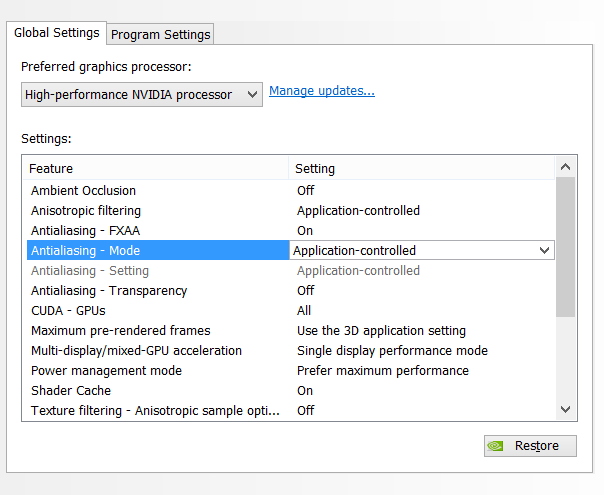Click Single display performance mode value
The image size is (604, 495).
tap(392, 351)
